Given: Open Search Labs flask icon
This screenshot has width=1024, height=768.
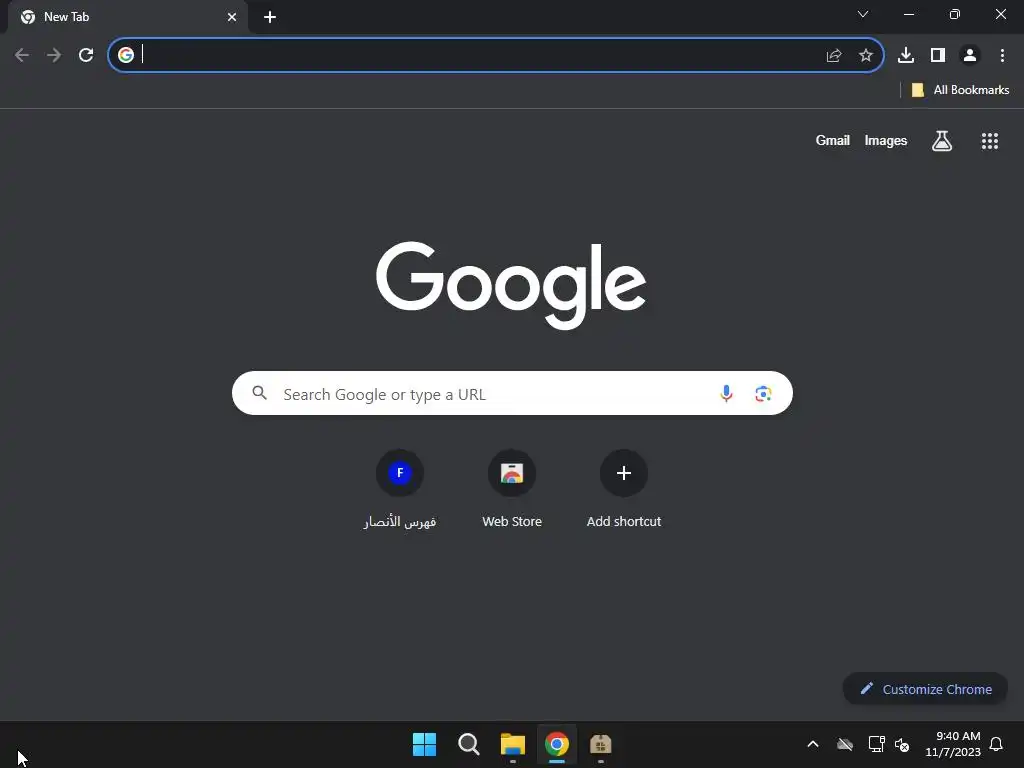Looking at the screenshot, I should (942, 140).
